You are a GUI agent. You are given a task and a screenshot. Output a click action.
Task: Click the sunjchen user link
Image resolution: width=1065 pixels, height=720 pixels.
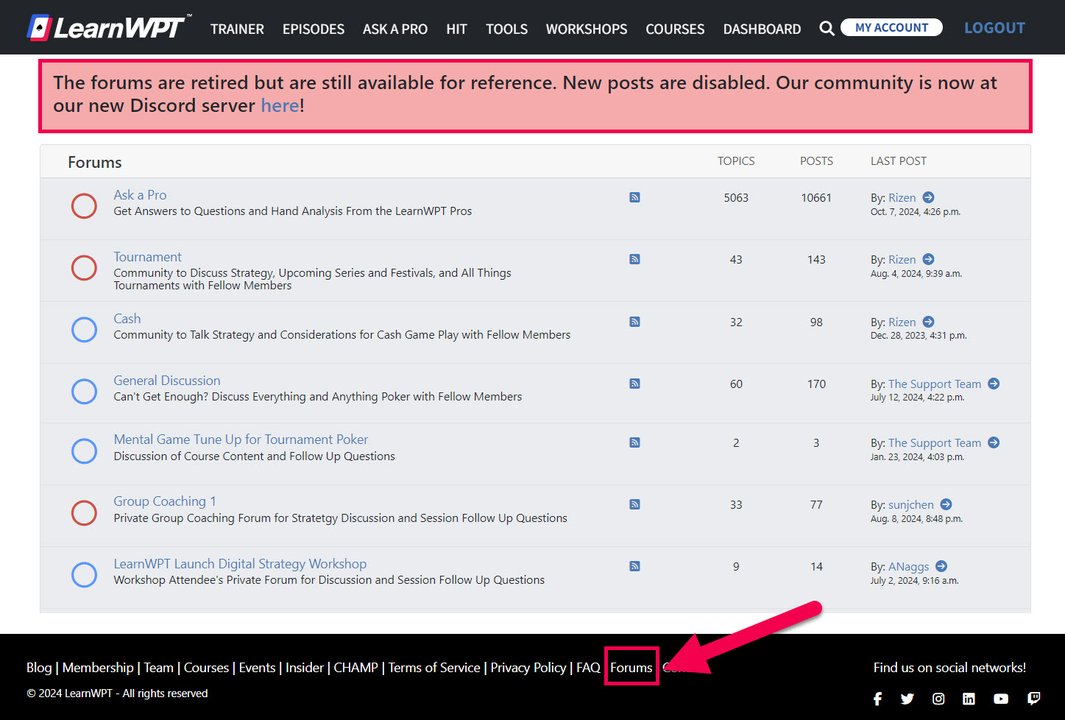tap(911, 505)
